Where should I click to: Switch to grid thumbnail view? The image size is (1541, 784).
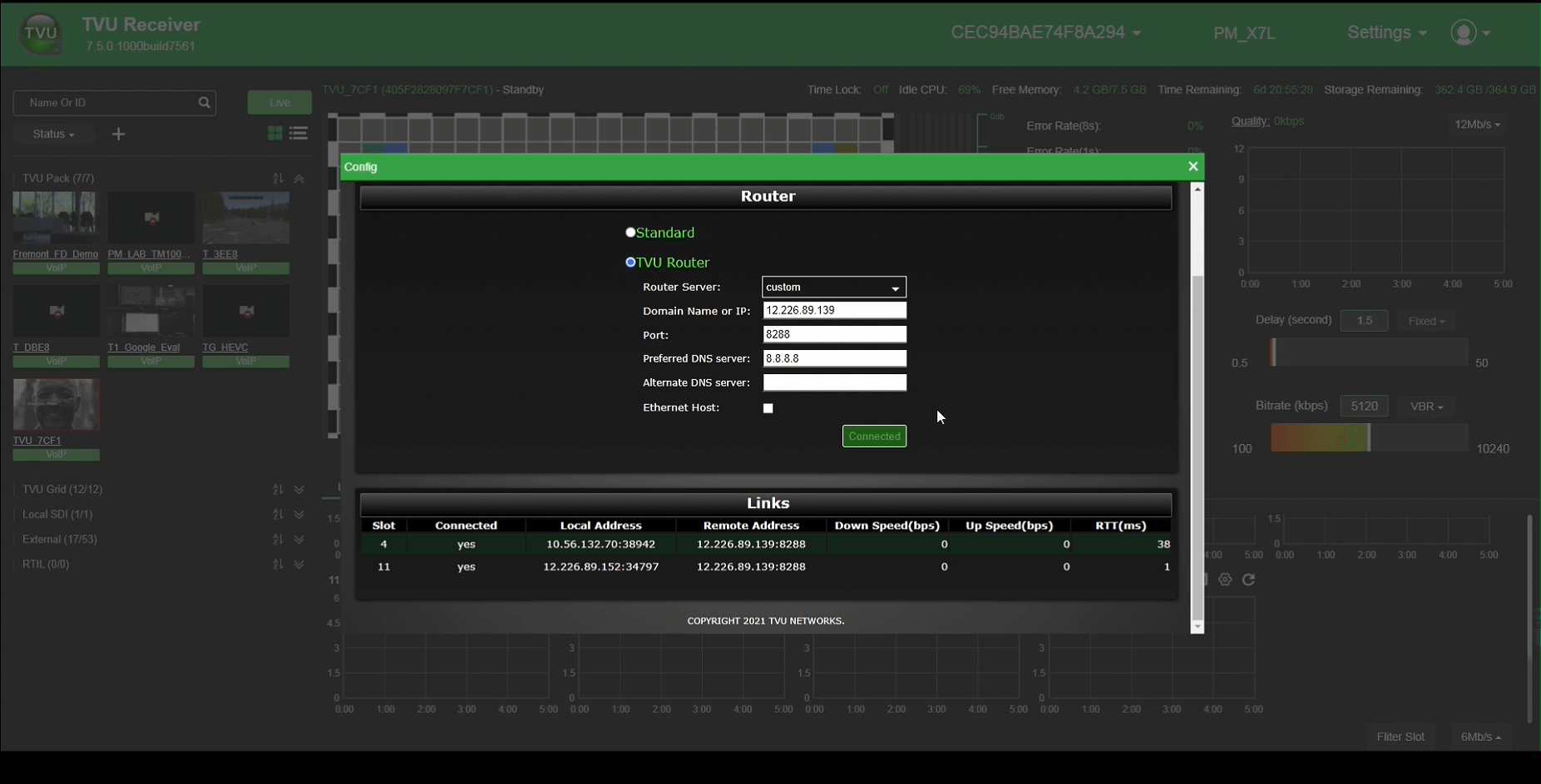point(275,133)
